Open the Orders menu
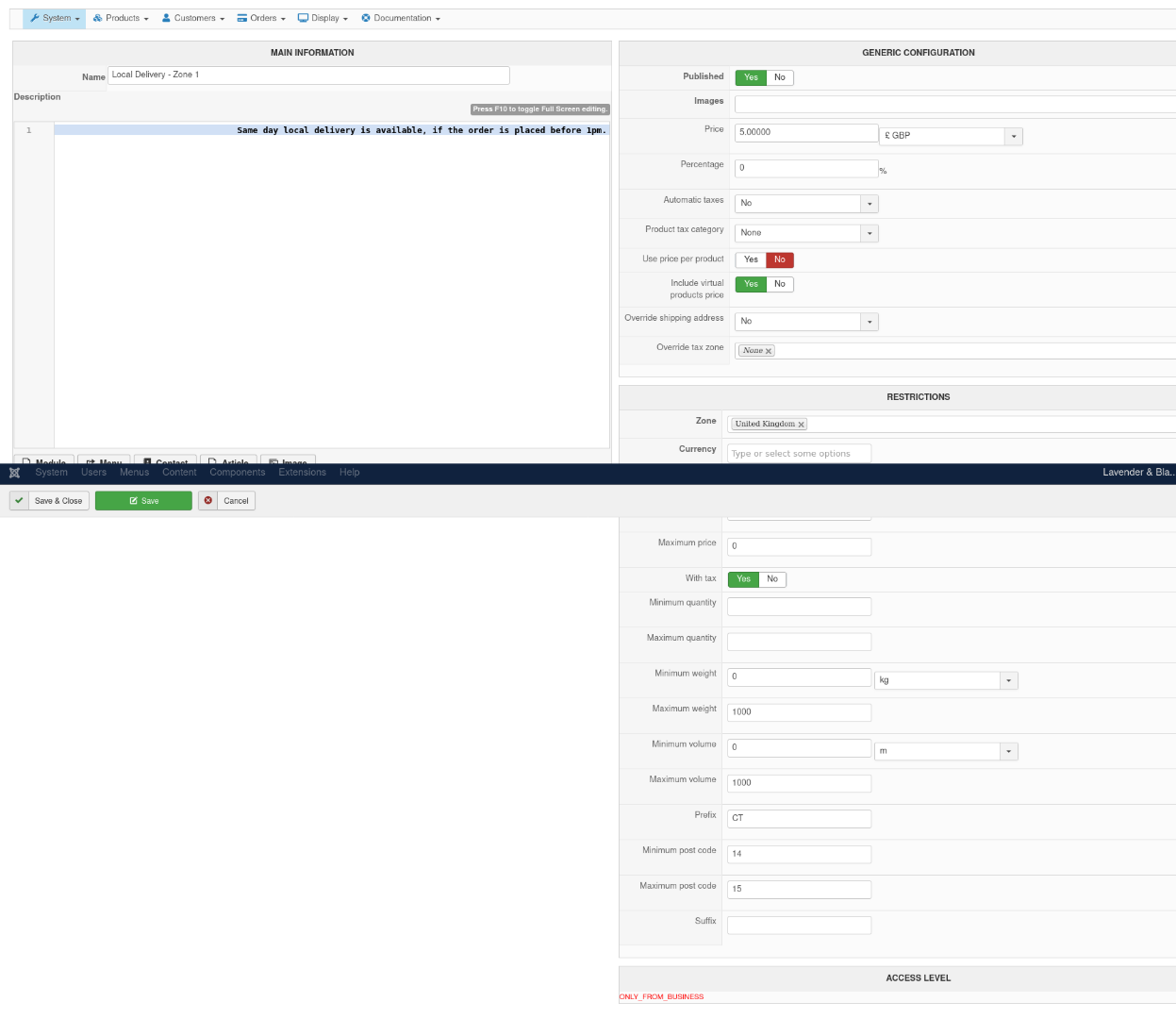The width and height of the screenshot is (1176, 1019). 261,18
